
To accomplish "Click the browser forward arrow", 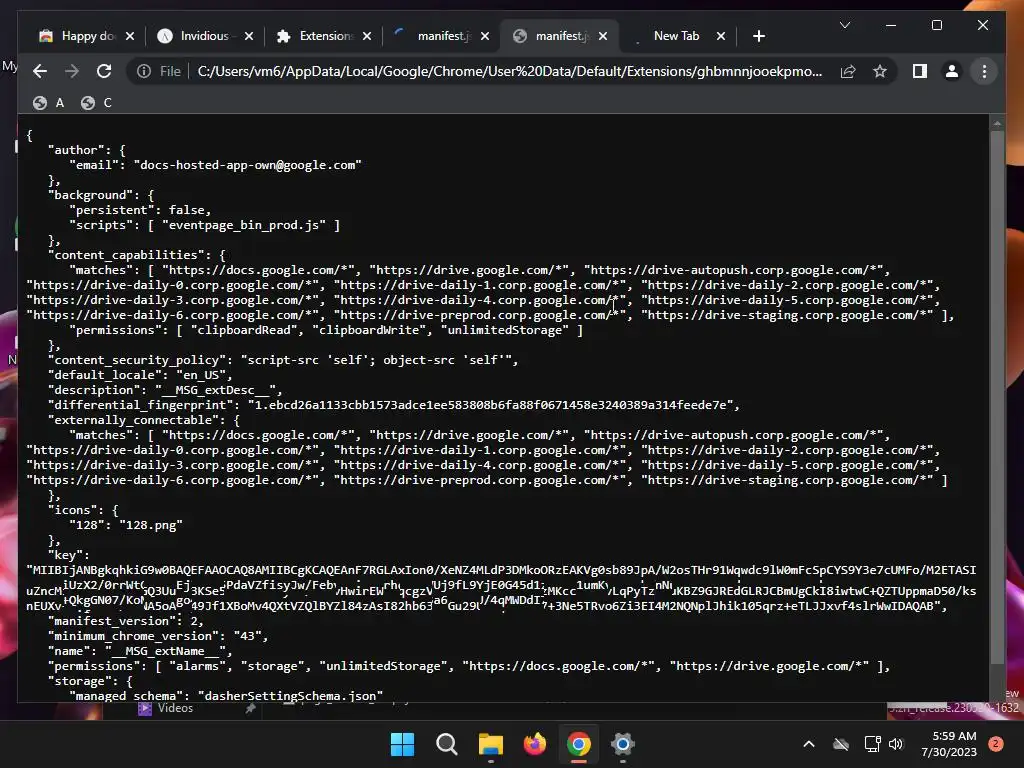I will tap(72, 71).
